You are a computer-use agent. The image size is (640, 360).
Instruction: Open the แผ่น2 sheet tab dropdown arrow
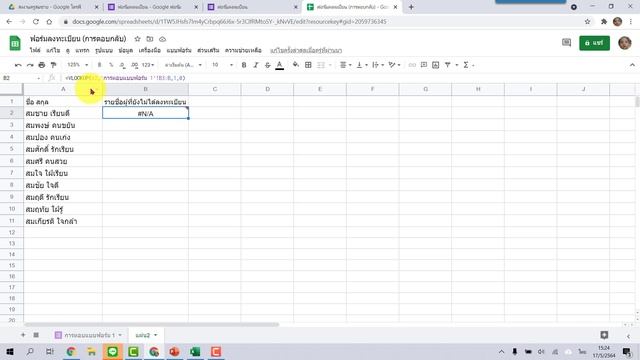point(156,335)
